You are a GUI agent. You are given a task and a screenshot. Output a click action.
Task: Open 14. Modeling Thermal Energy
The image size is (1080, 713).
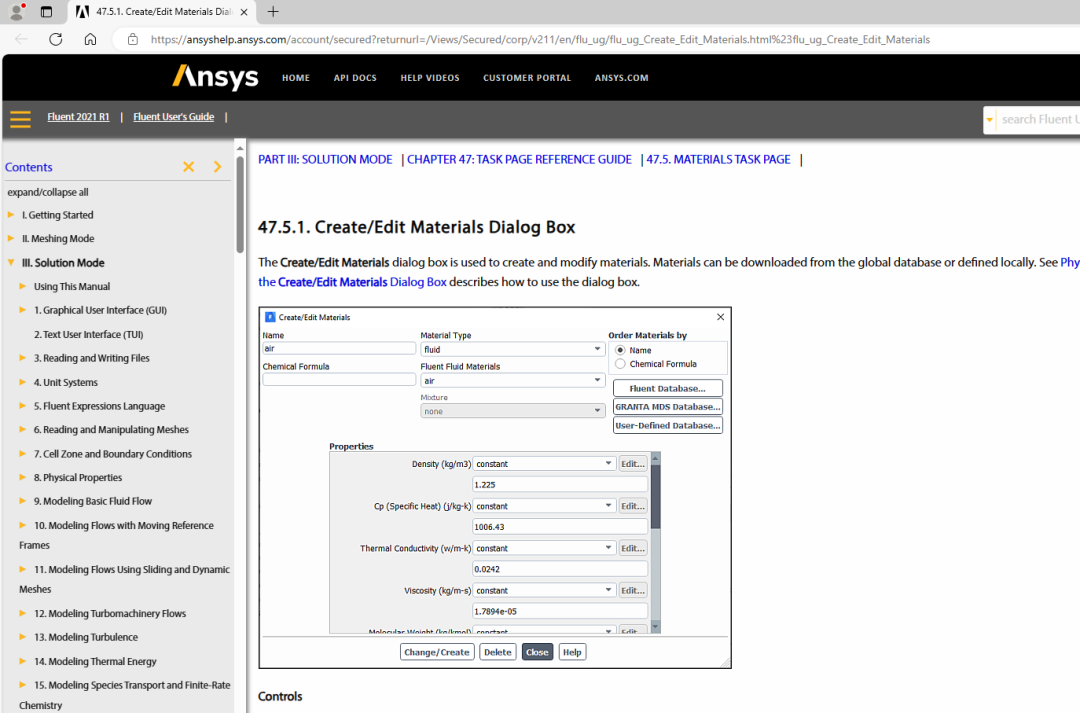95,661
